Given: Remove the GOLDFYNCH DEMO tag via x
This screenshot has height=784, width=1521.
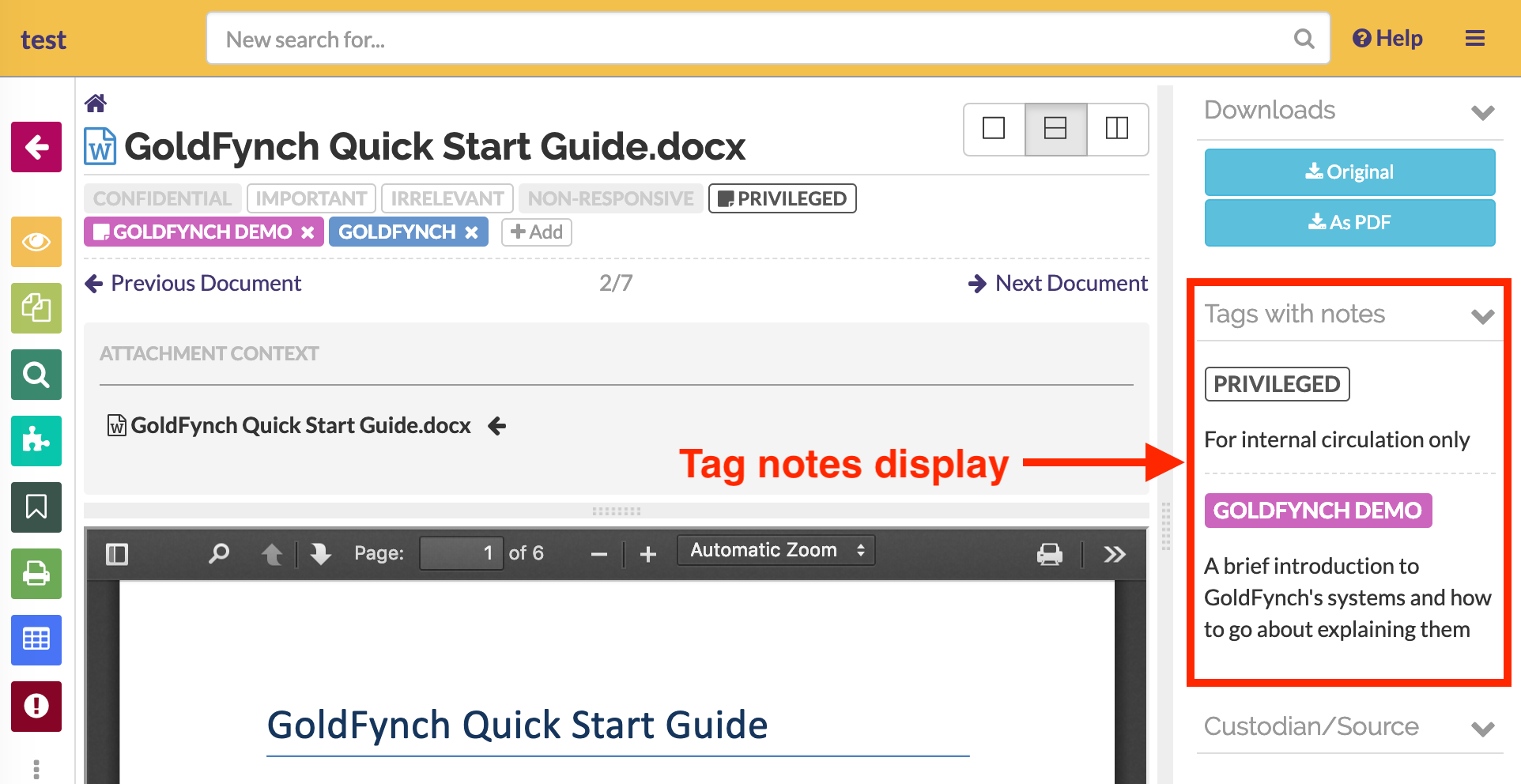Looking at the screenshot, I should click(308, 232).
